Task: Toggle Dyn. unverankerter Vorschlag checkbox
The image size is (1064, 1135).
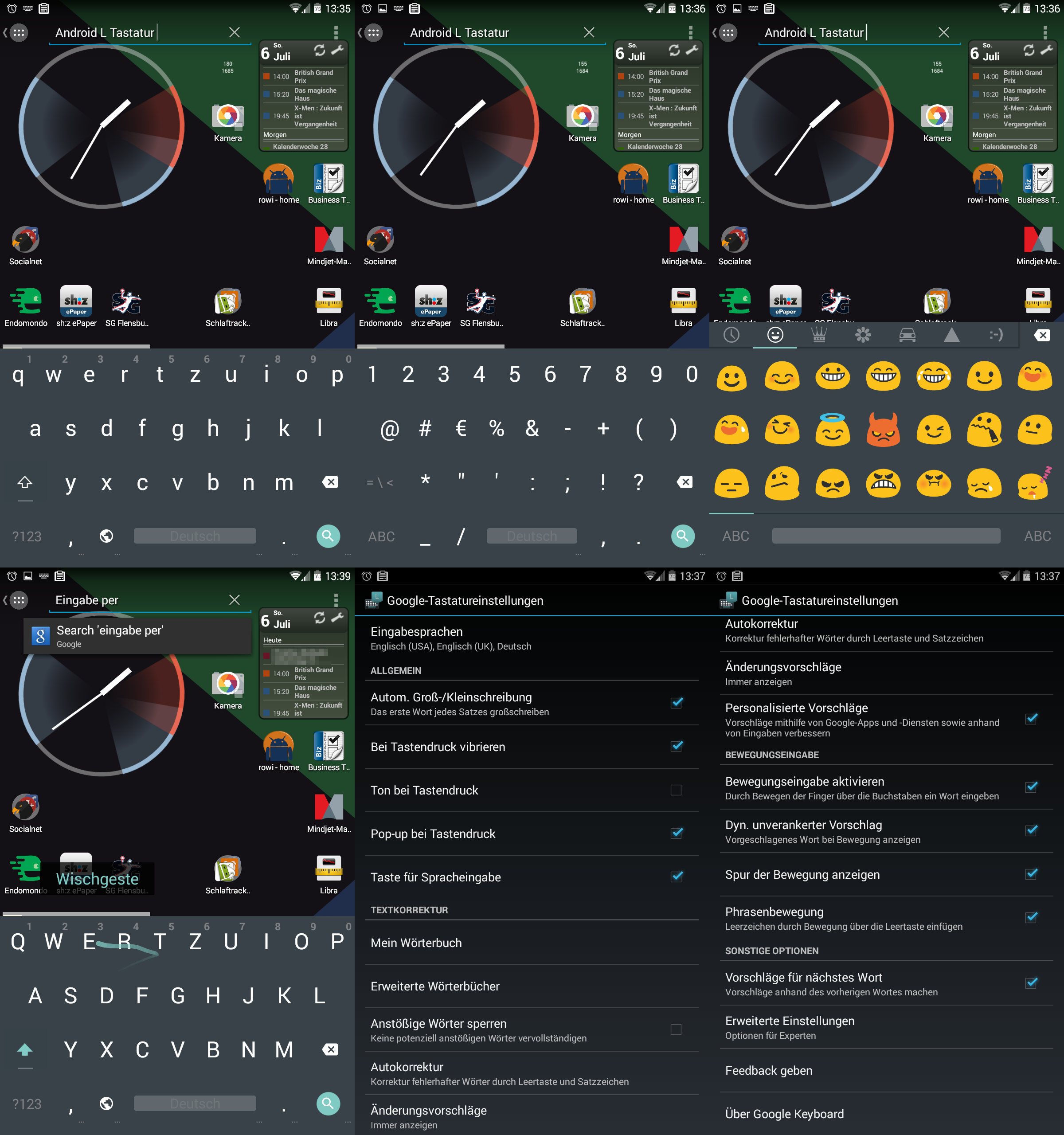Action: click(1031, 831)
